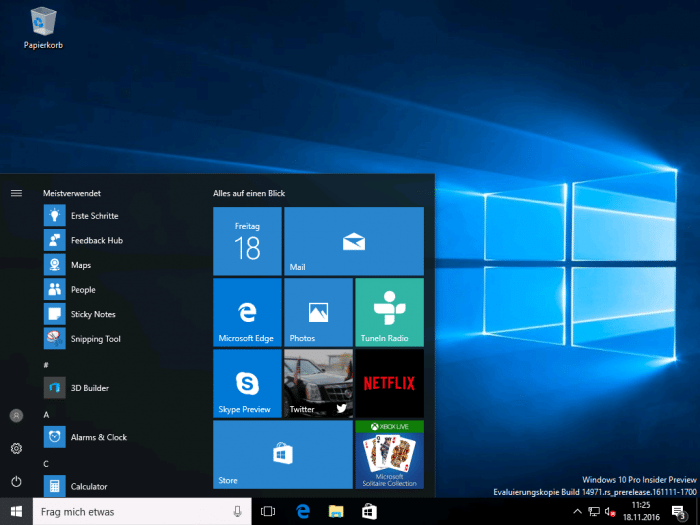Open the Twitter live tile
This screenshot has height=525, width=700.
[x=318, y=383]
